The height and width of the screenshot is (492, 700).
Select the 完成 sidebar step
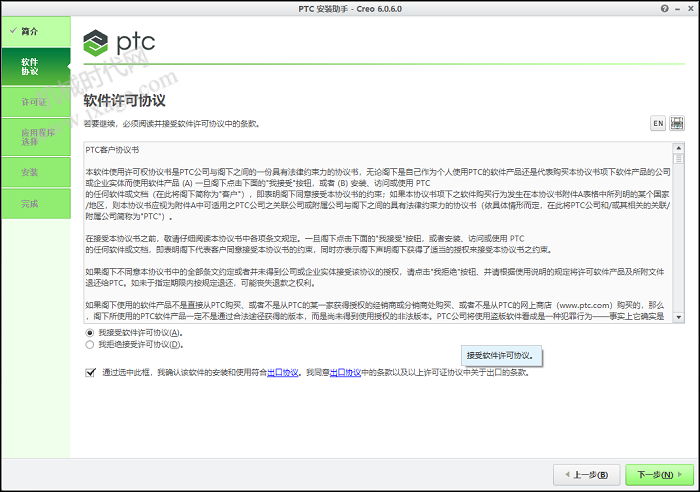36,204
